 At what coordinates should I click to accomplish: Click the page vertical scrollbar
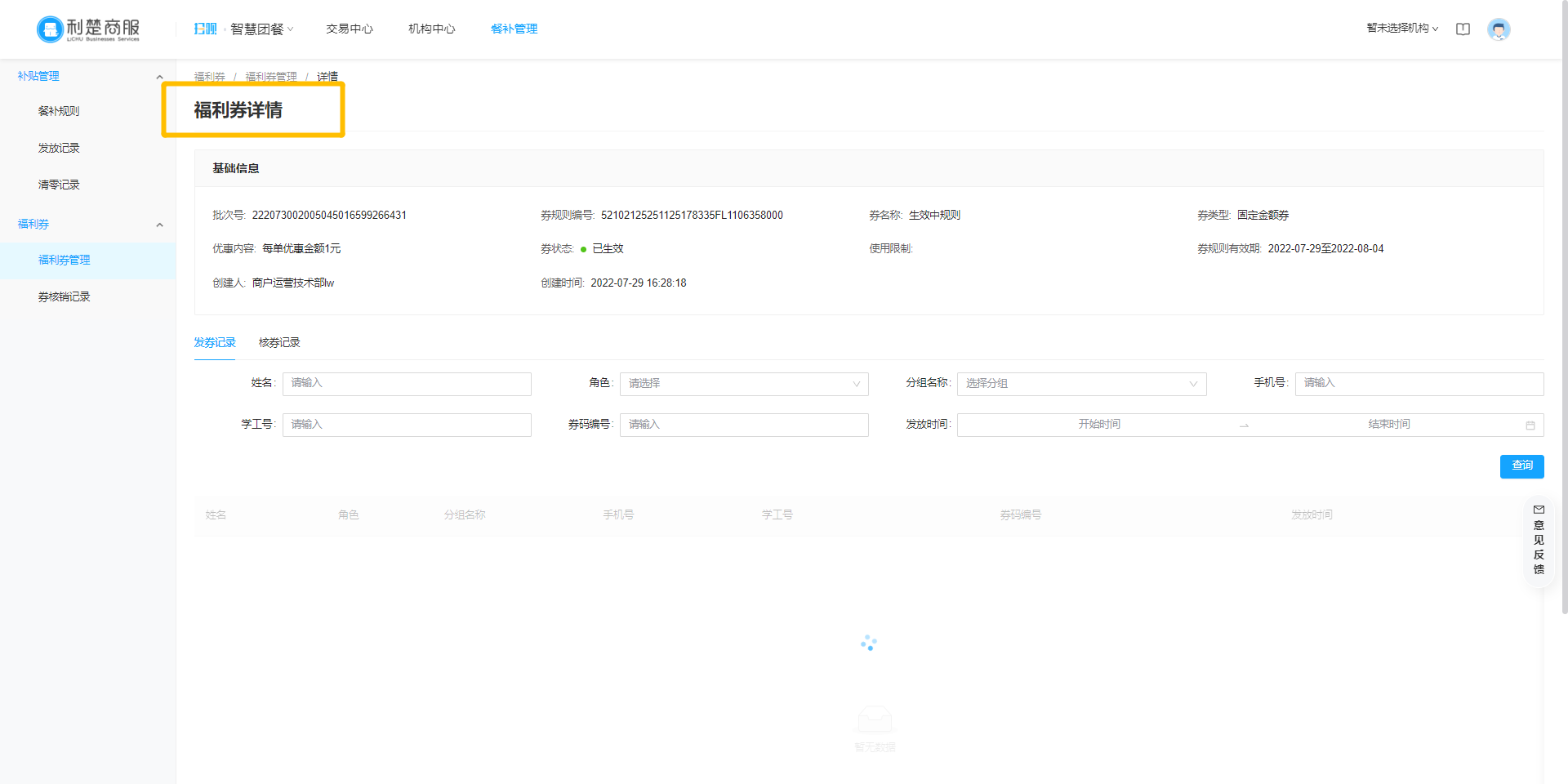[1564, 306]
